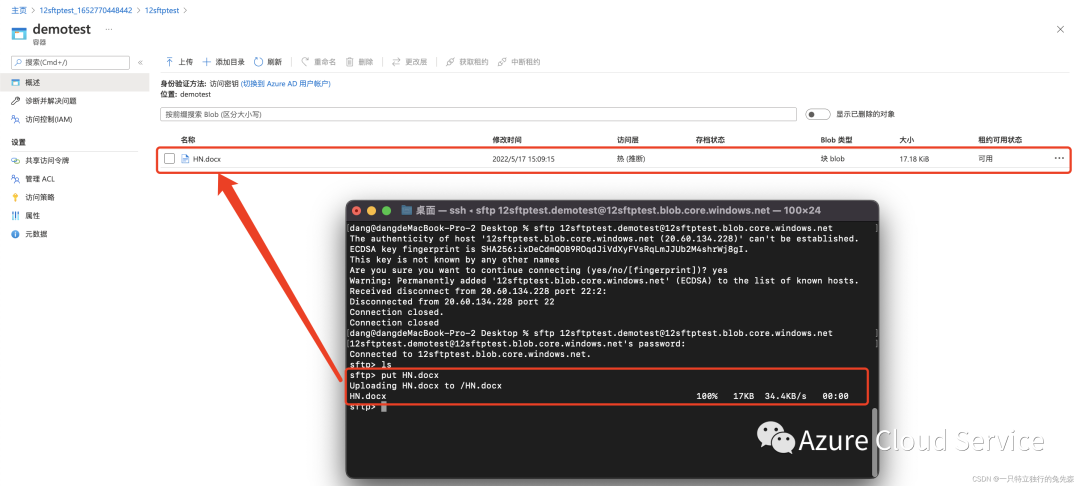Click the swap arrows icon beside 更改层
The image size is (1080, 486).
point(396,62)
